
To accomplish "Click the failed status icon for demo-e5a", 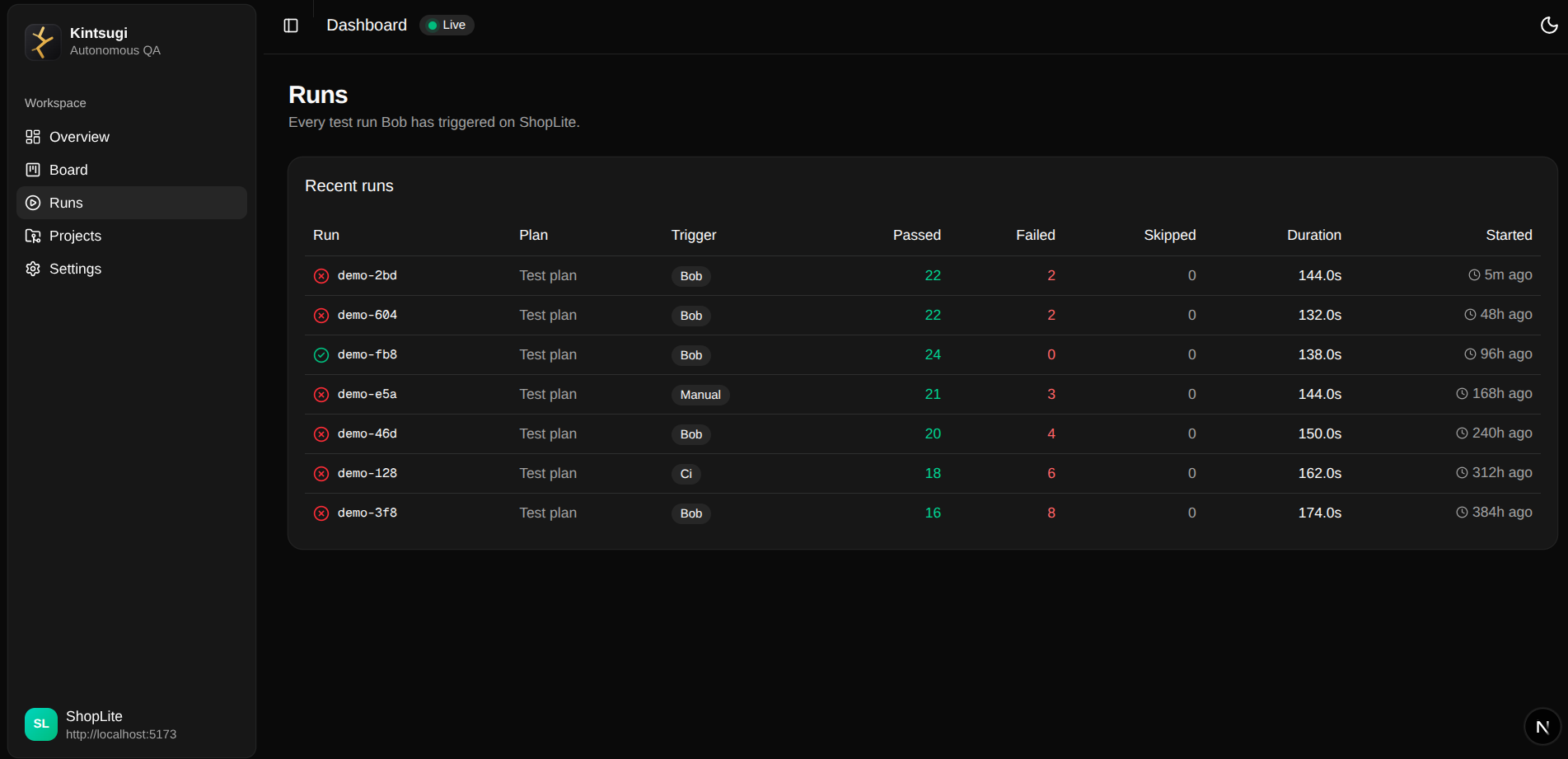I will click(x=321, y=395).
